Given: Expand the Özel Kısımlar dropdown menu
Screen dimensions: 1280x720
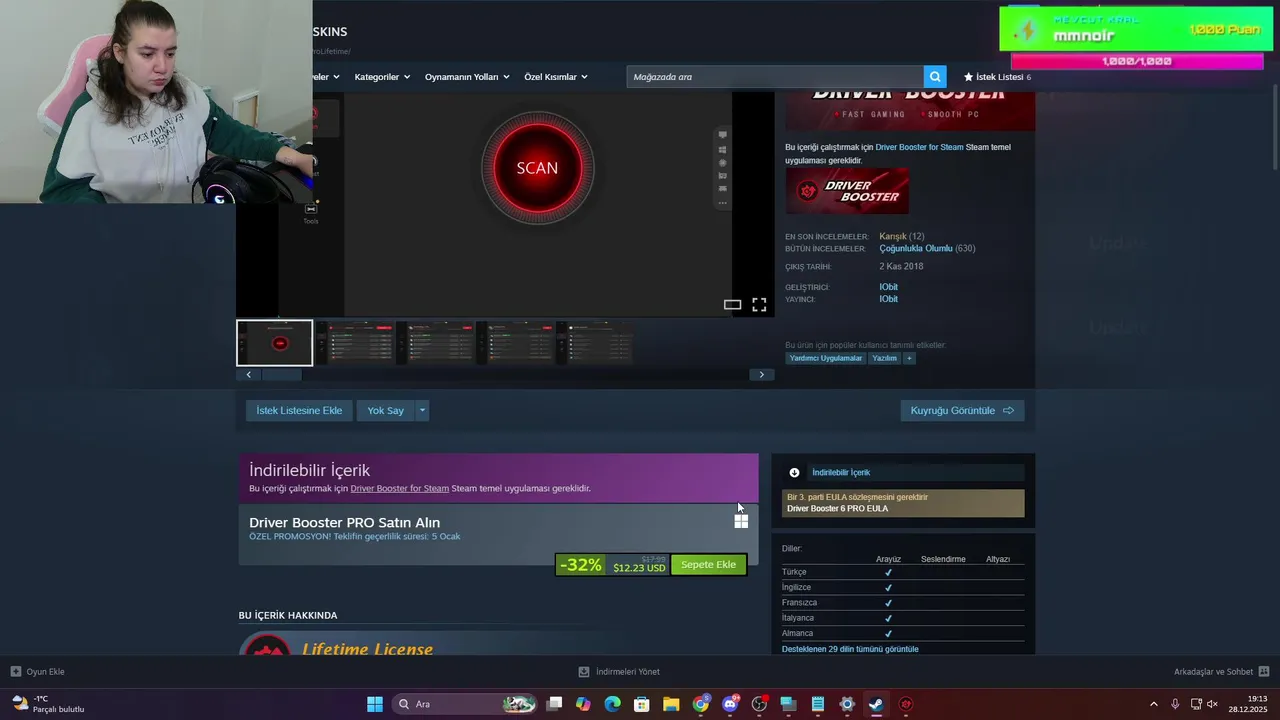Looking at the screenshot, I should tap(556, 77).
